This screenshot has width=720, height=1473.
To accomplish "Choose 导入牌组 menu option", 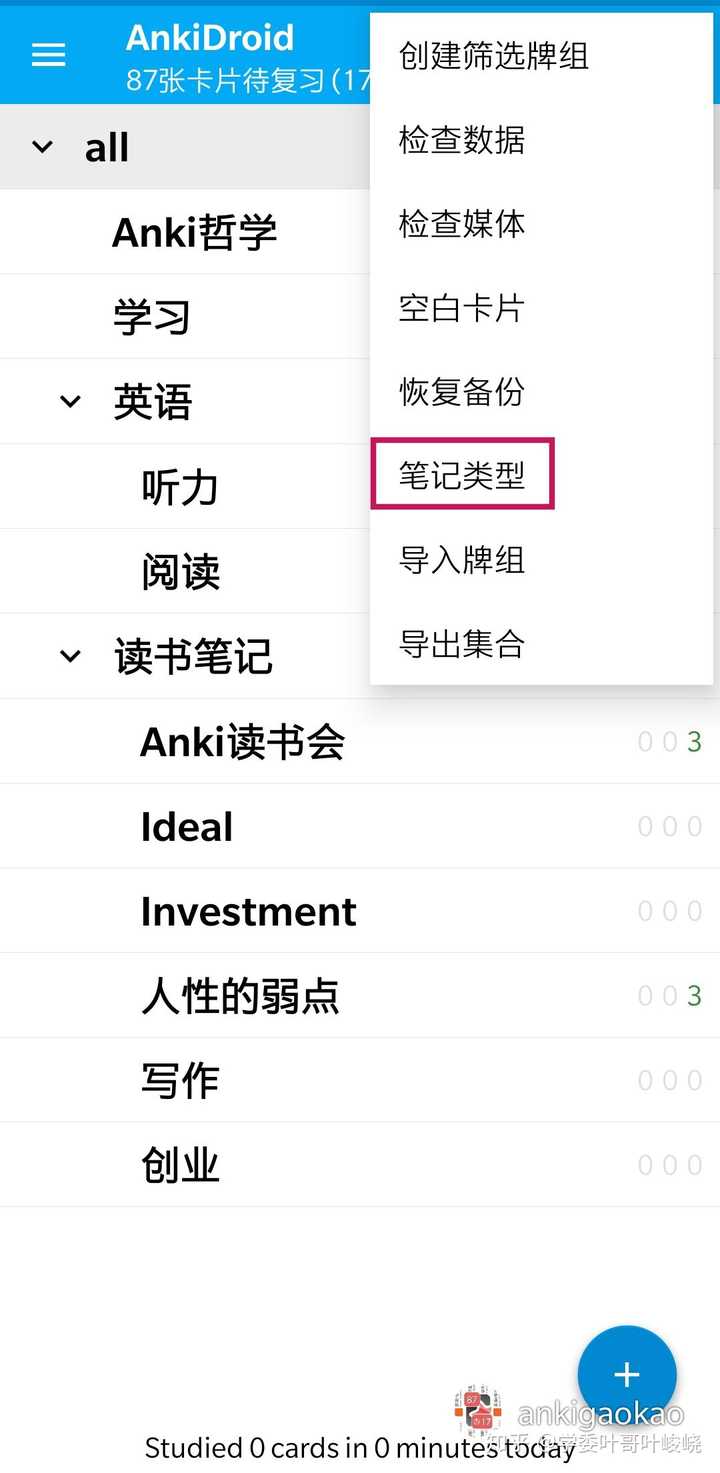I will [462, 560].
